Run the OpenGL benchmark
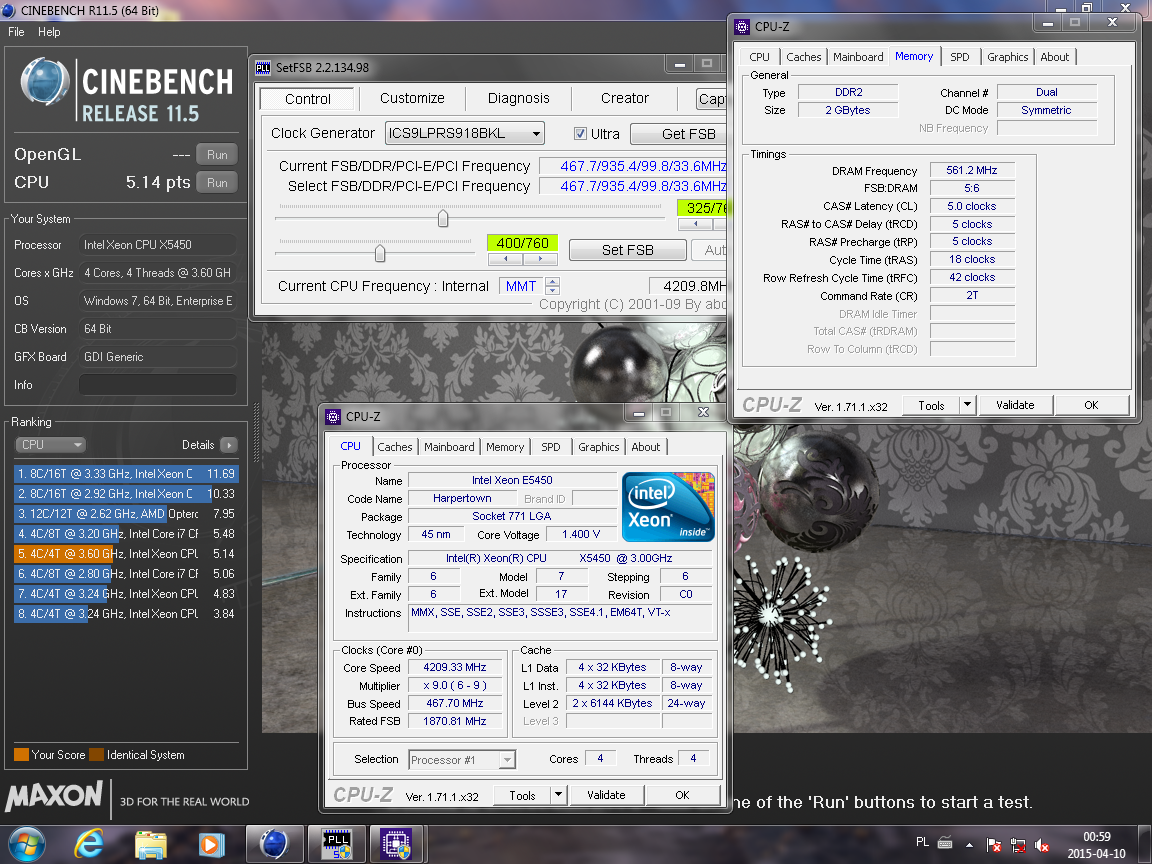 (x=217, y=155)
